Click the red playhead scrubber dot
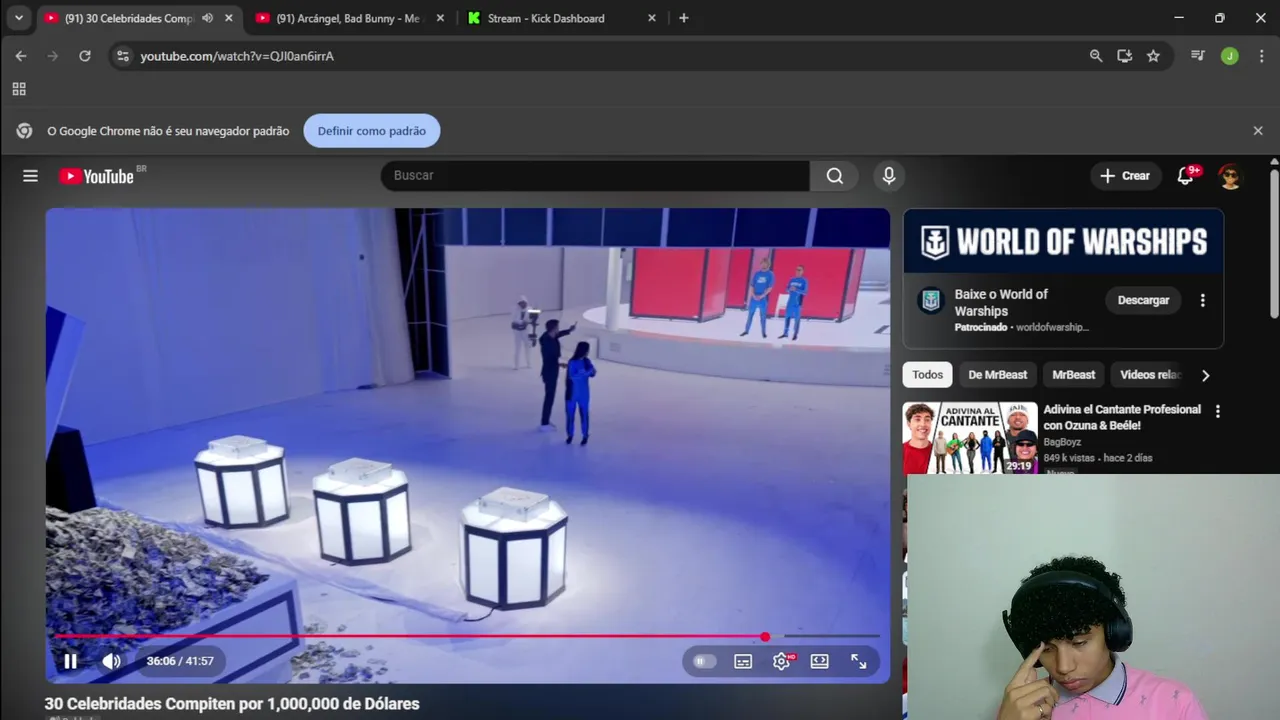The width and height of the screenshot is (1280, 720). (x=765, y=636)
